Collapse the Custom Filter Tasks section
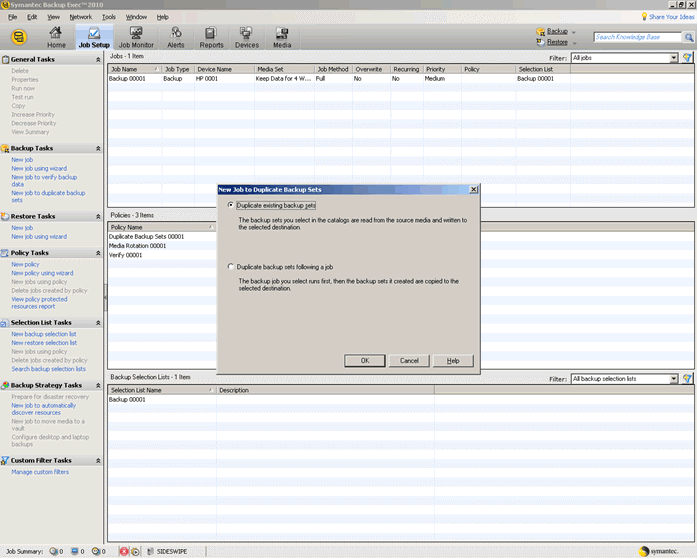This screenshot has width=698, height=559. tap(98, 461)
